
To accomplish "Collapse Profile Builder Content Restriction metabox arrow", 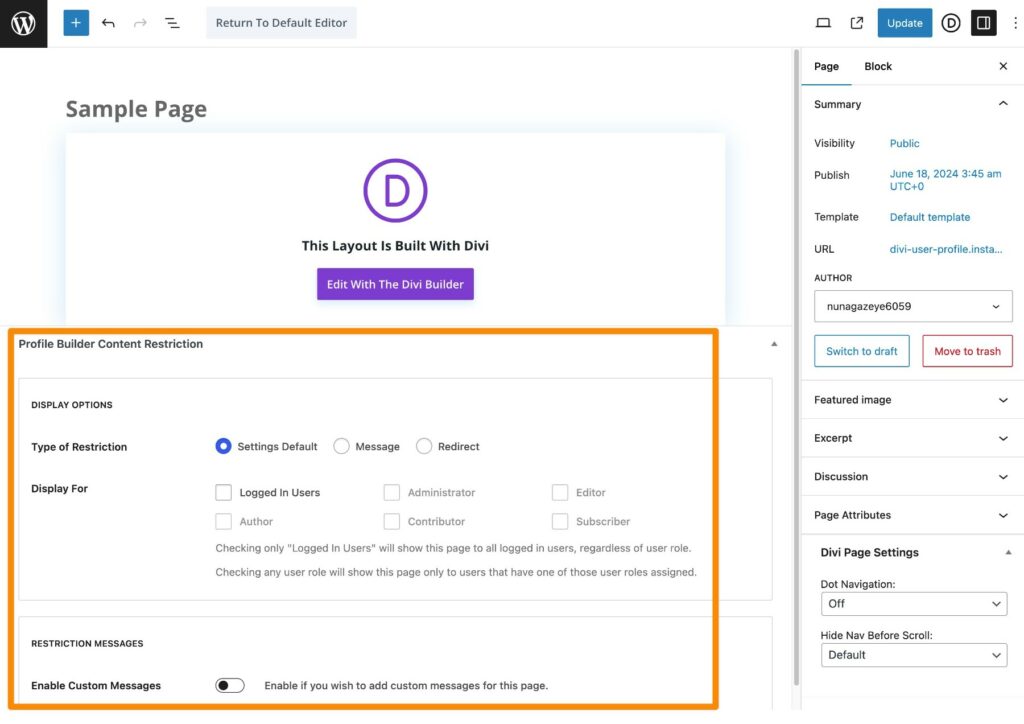I will click(x=774, y=344).
